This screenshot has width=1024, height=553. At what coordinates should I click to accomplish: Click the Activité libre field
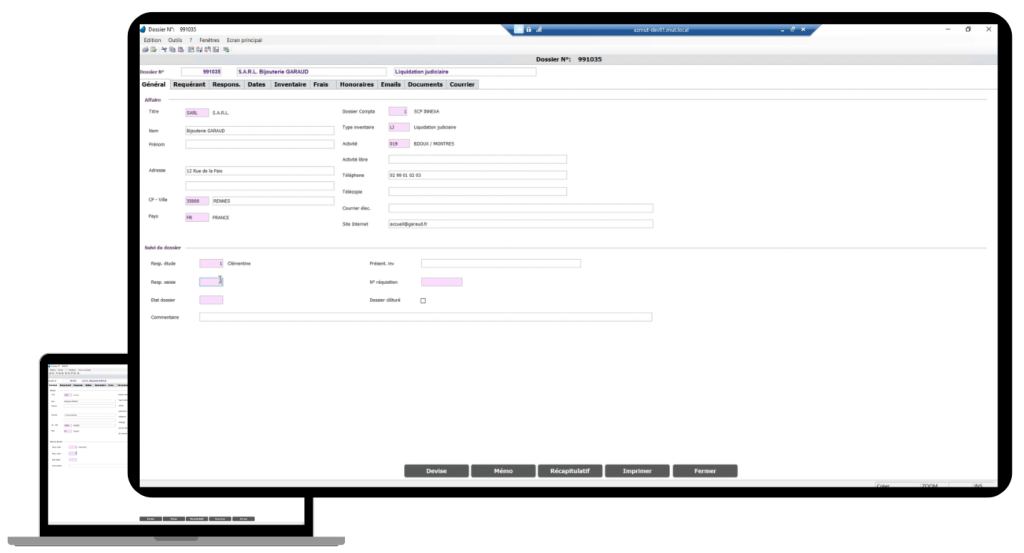click(477, 159)
